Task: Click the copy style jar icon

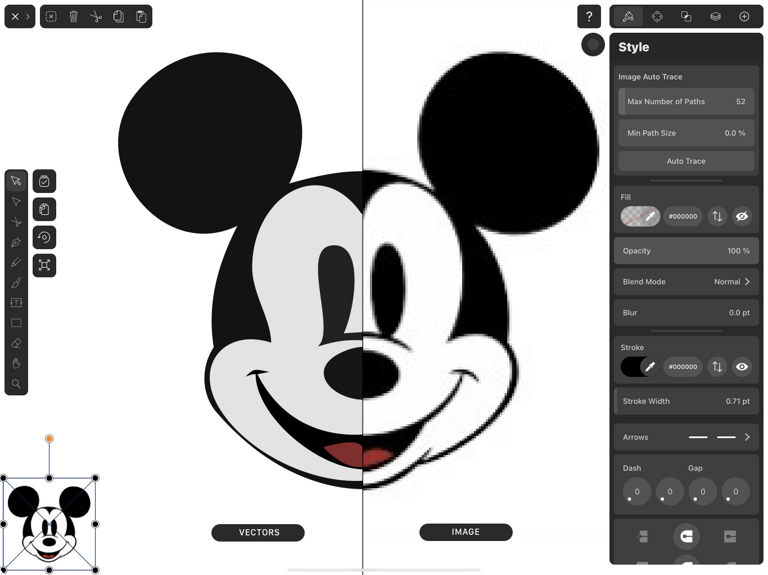Action: coord(44,181)
